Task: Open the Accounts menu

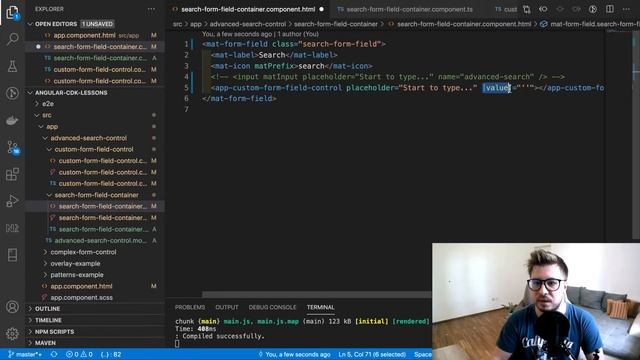Action: 13,307
